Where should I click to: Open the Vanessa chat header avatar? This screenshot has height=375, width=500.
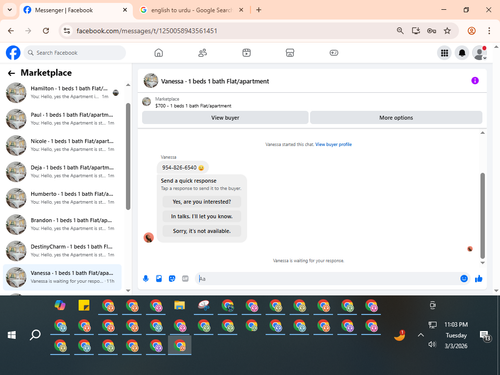(151, 81)
